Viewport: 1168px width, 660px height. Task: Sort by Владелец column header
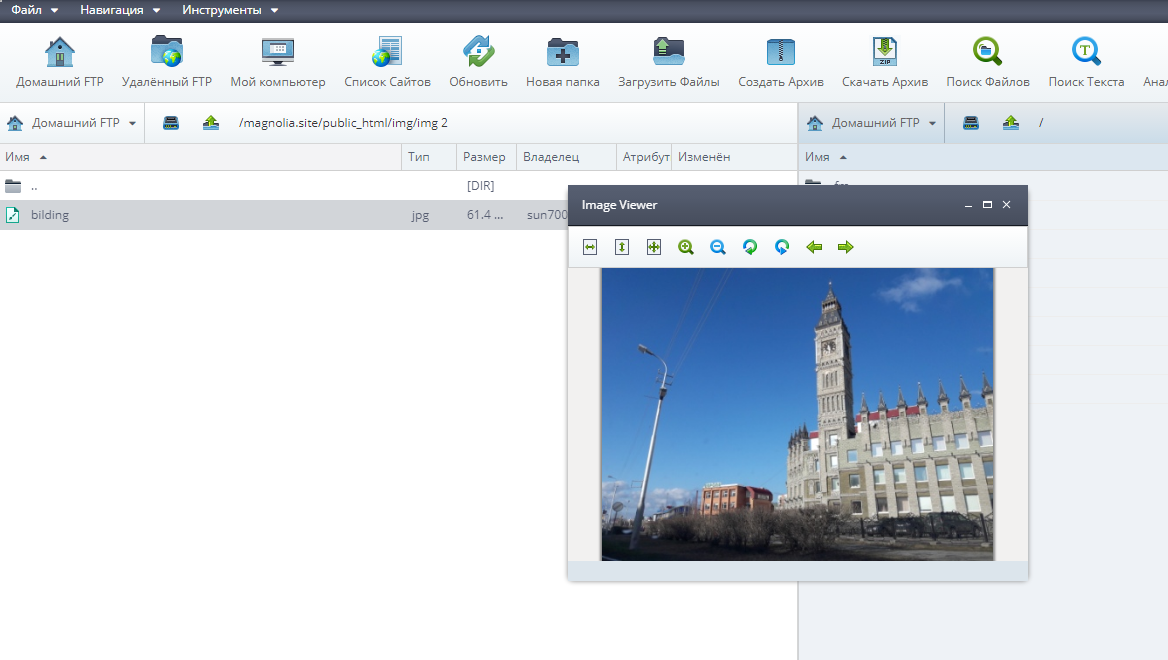[x=567, y=157]
